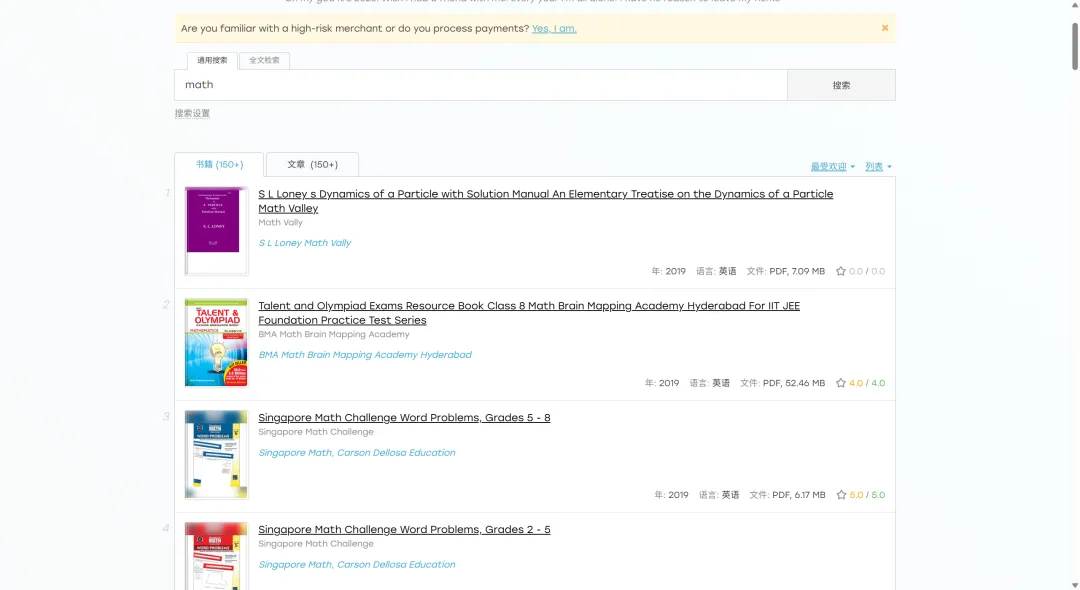Image resolution: width=1080 pixels, height=590 pixels.
Task: Click the page vertical scrollbar thumb
Action: click(x=1074, y=46)
